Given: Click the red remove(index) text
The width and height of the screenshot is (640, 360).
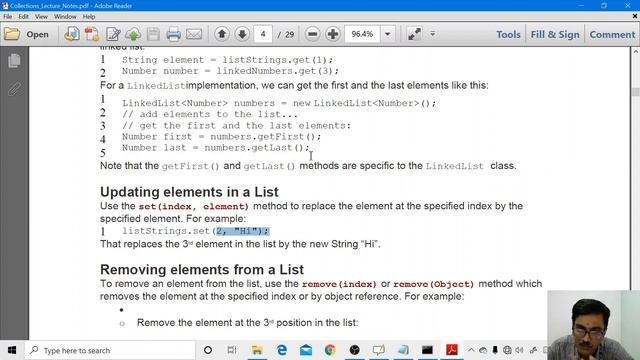Looking at the screenshot, I should pyautogui.click(x=339, y=284).
